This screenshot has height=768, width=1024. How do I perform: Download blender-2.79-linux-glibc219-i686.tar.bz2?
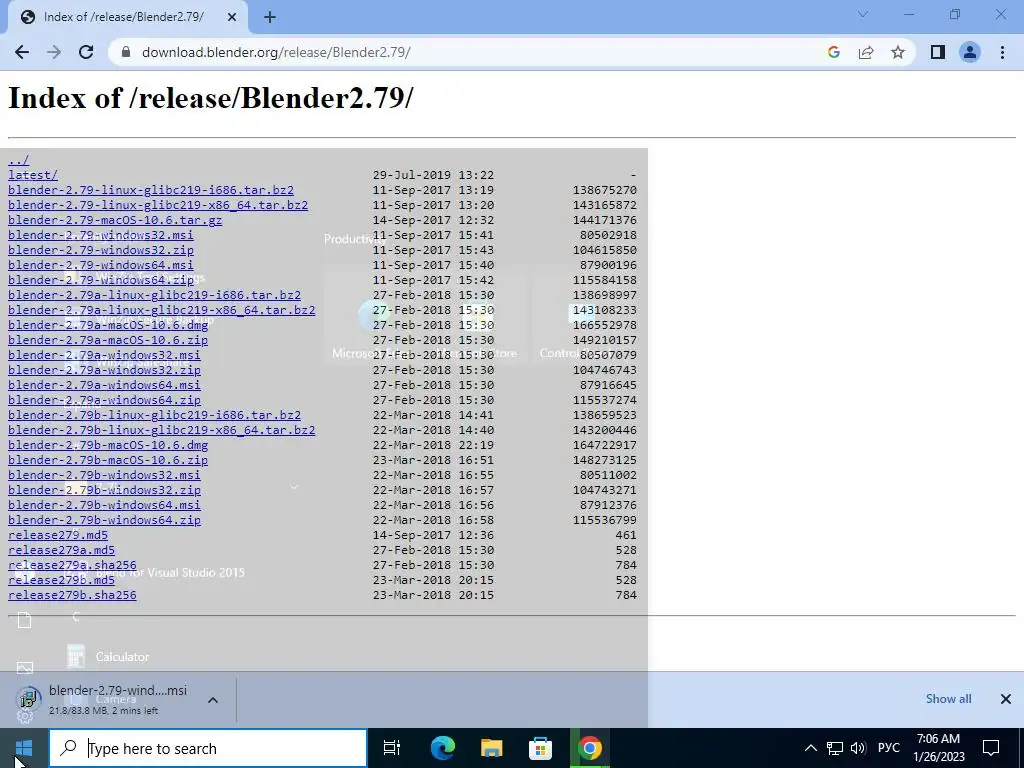click(x=151, y=190)
